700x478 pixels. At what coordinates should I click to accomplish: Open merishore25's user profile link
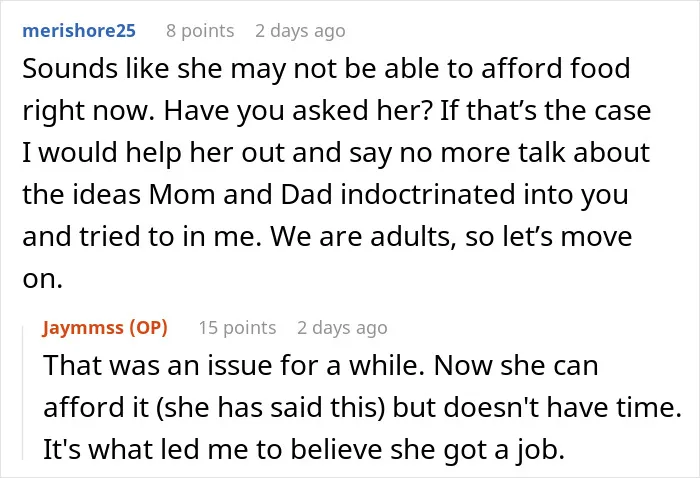pos(79,31)
